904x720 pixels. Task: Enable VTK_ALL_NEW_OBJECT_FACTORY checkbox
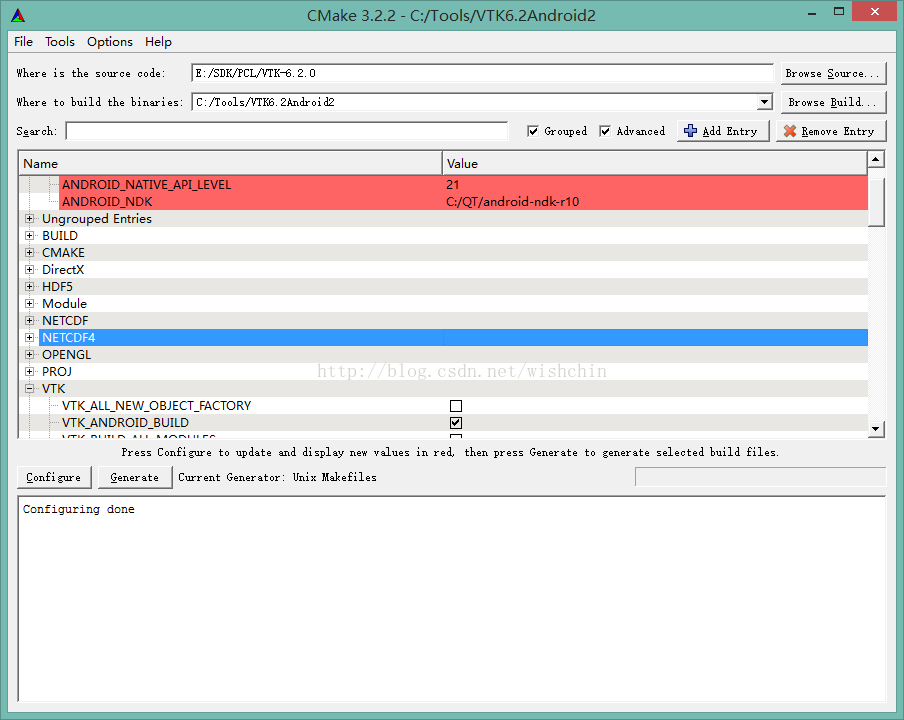tap(456, 406)
